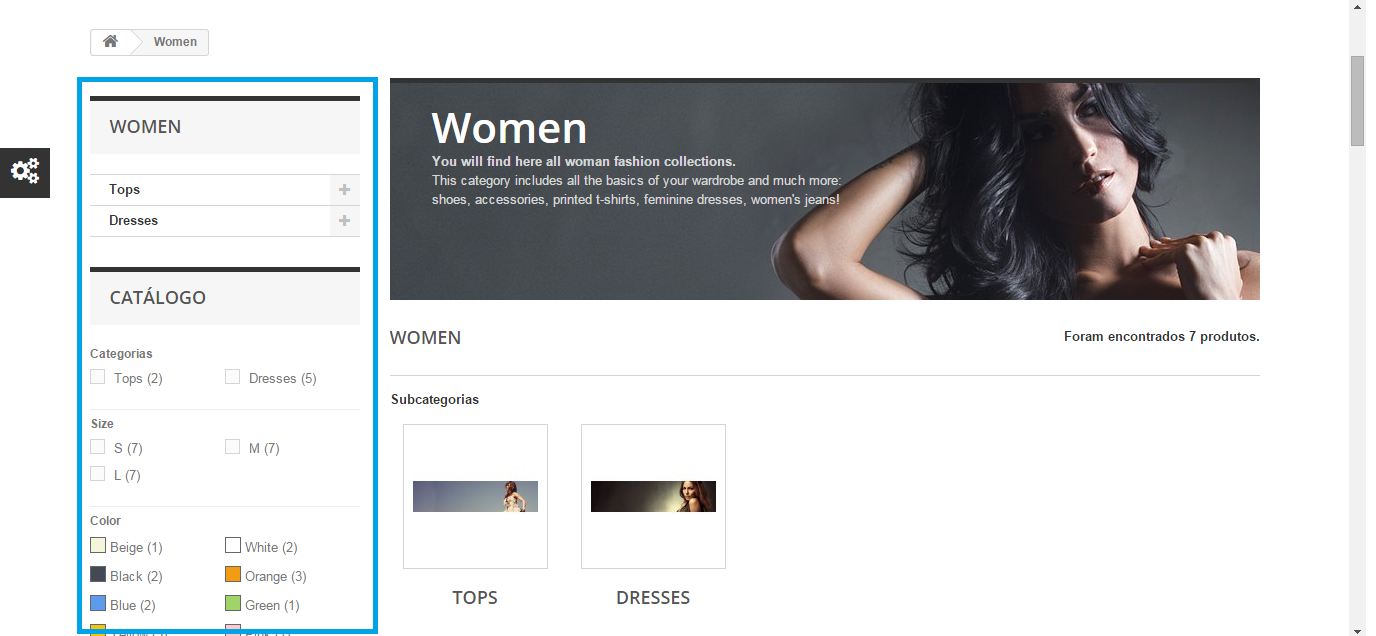Click the WOMEN sidebar block heading

click(x=225, y=127)
